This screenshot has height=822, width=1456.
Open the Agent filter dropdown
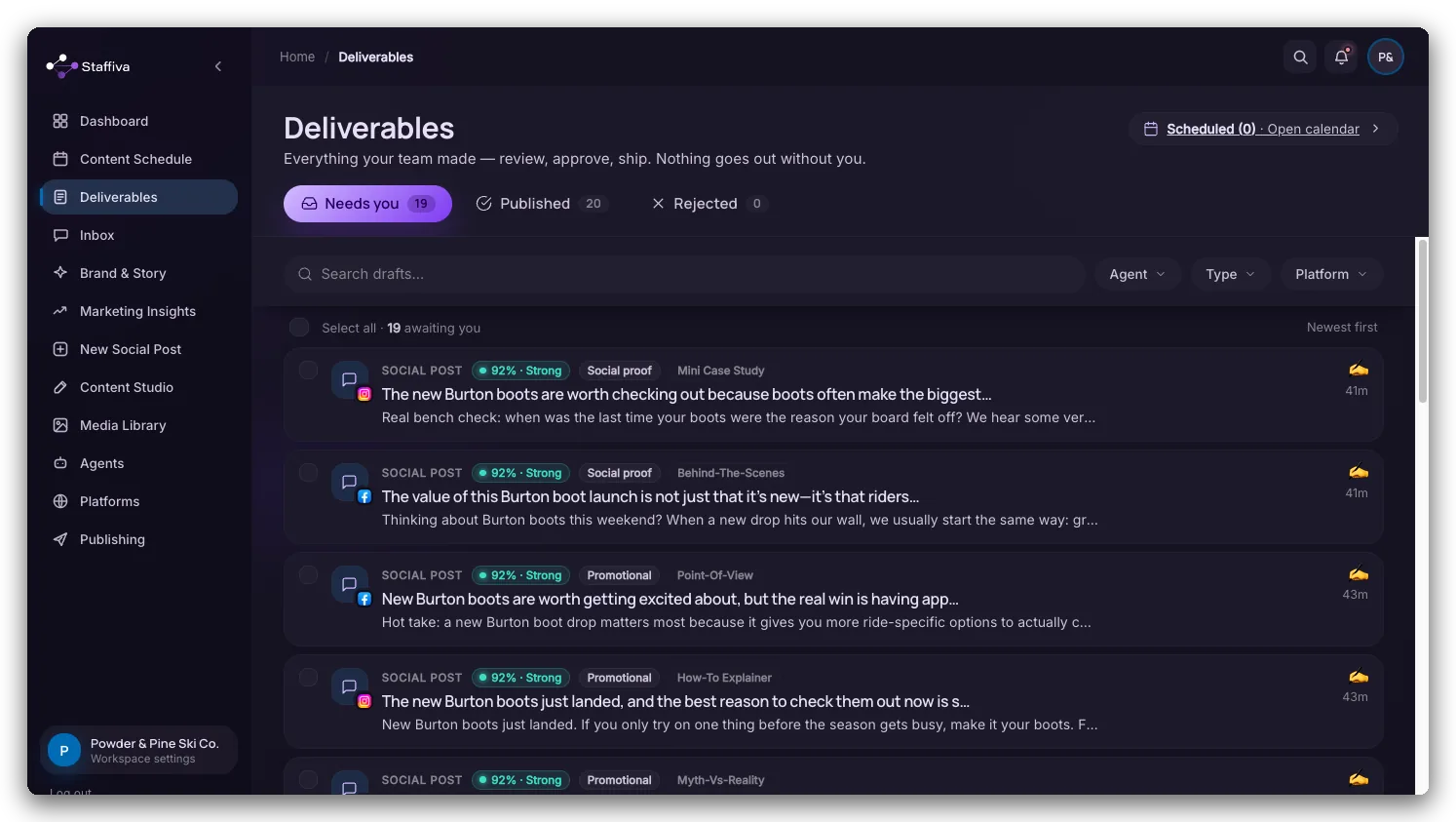[x=1137, y=274]
